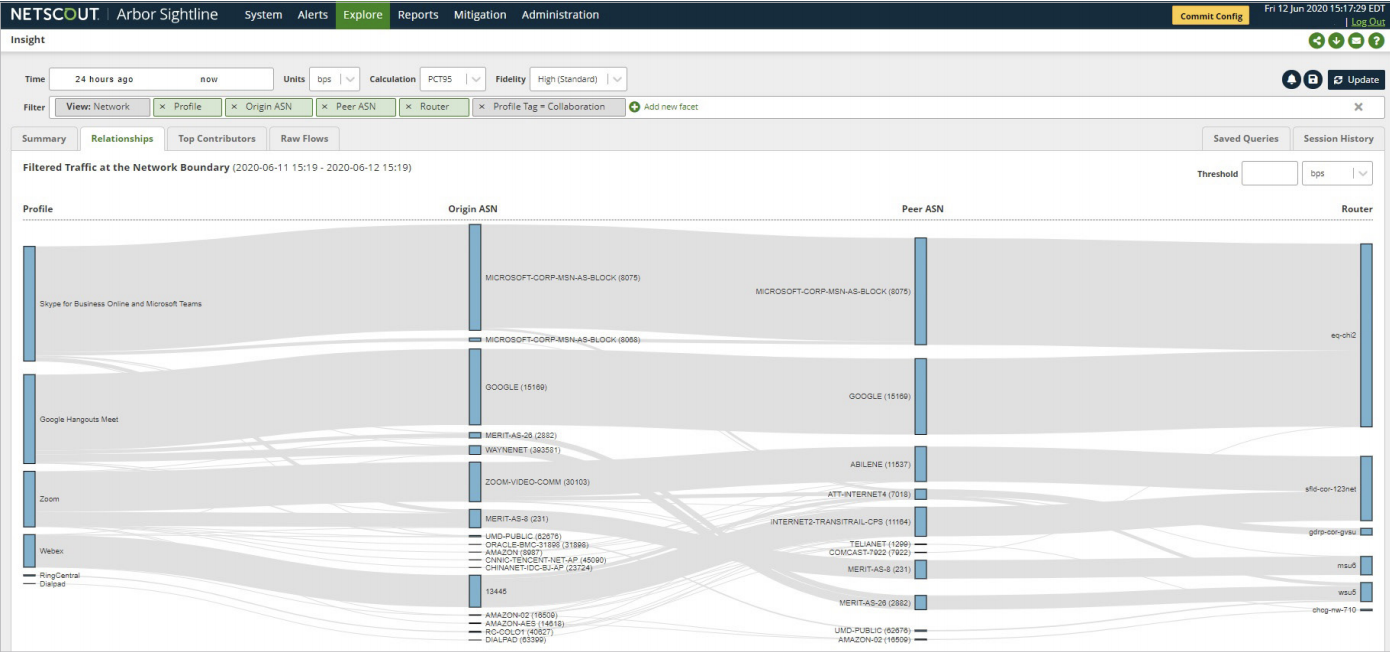Open the Fidelity High (Standard) dropdown

(x=578, y=79)
